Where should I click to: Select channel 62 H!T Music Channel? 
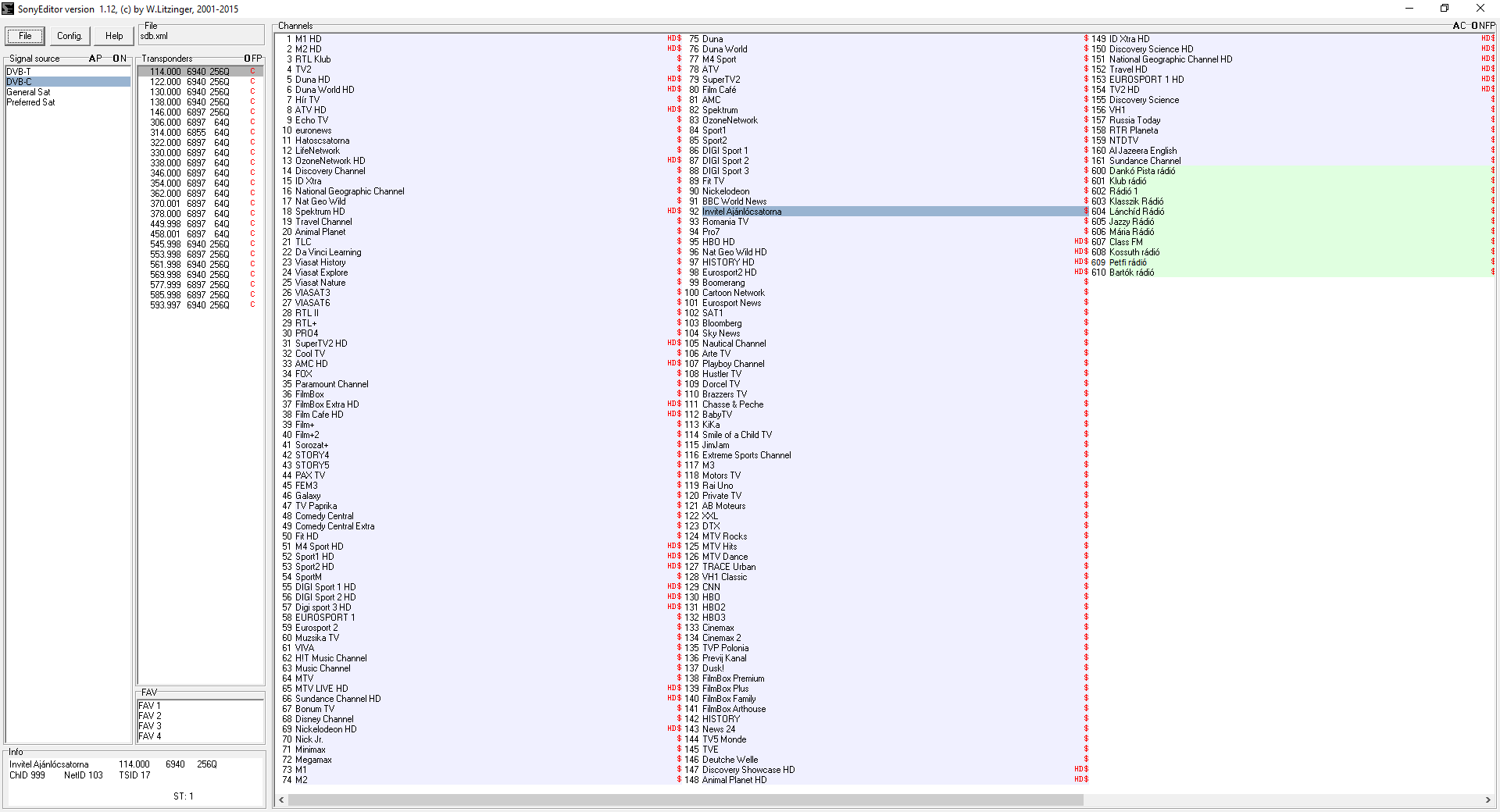(x=480, y=658)
